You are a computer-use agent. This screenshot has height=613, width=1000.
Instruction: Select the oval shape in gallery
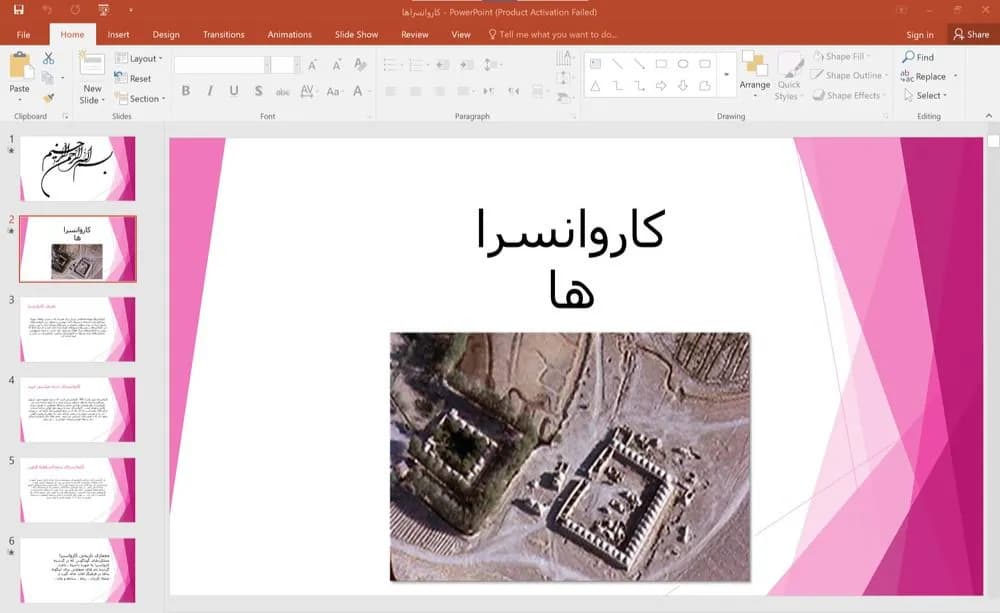coord(683,64)
